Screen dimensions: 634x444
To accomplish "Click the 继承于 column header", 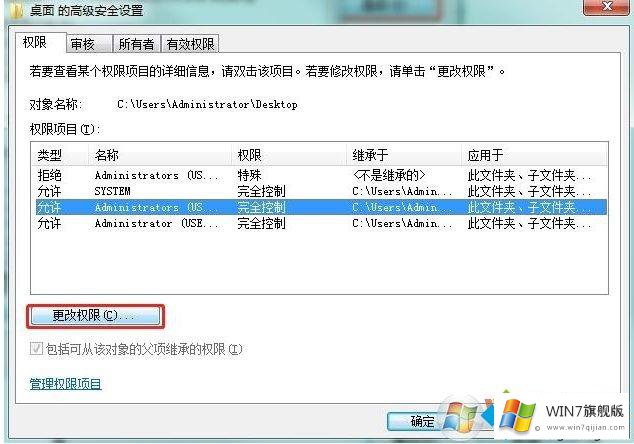I will [x=404, y=154].
